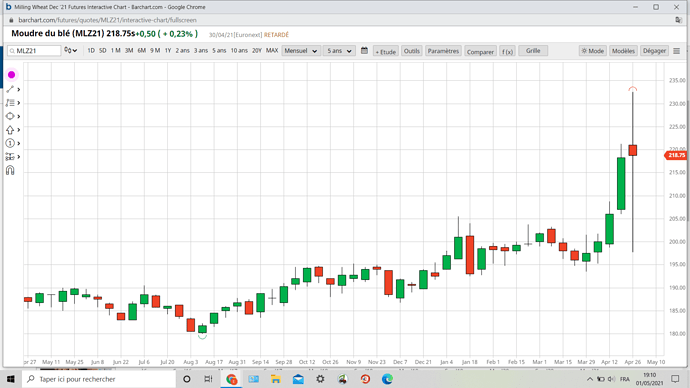690x388 pixels.
Task: Open the Paramètres menu
Action: pyautogui.click(x=443, y=51)
